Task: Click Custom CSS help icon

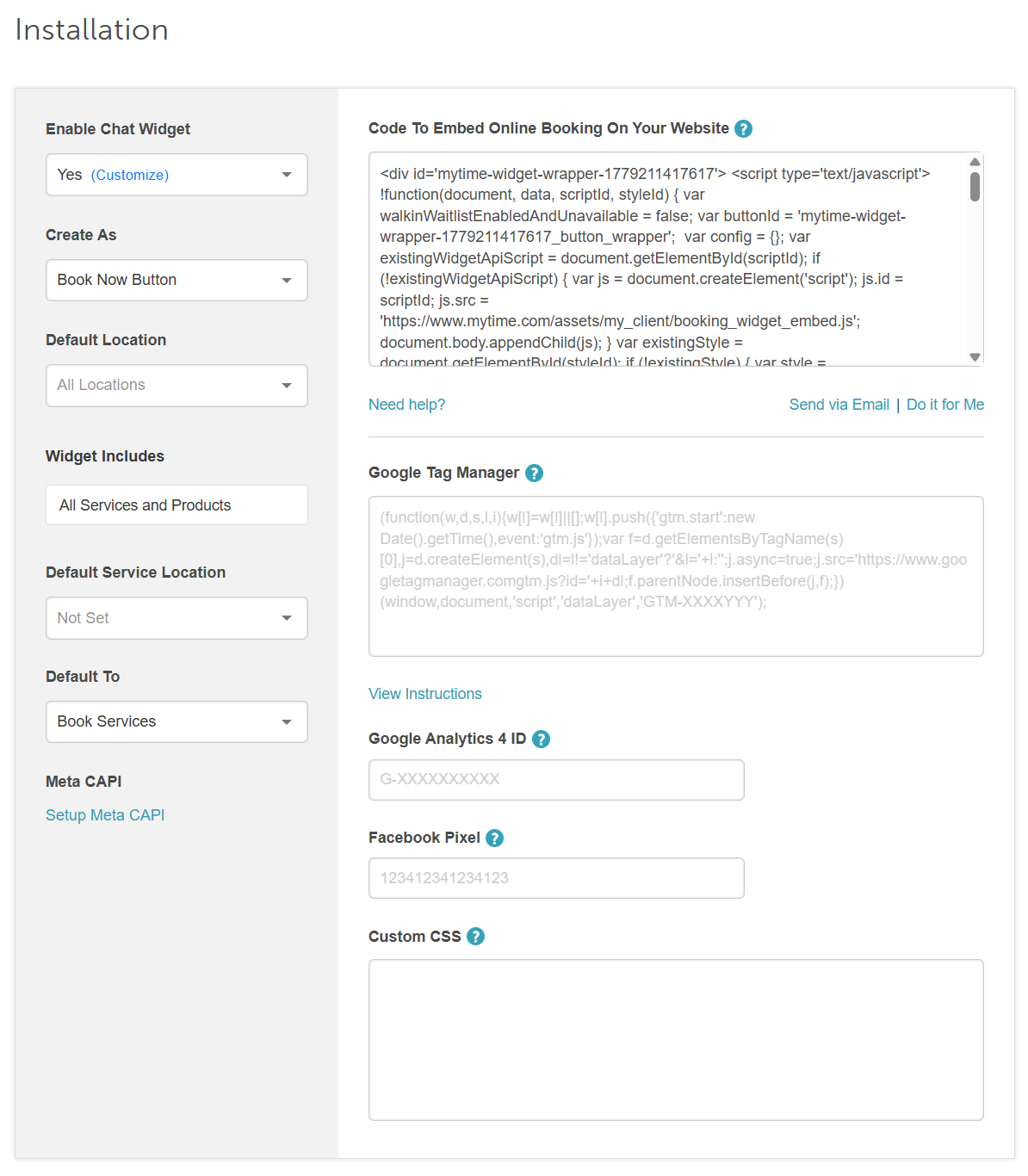Action: tap(475, 937)
